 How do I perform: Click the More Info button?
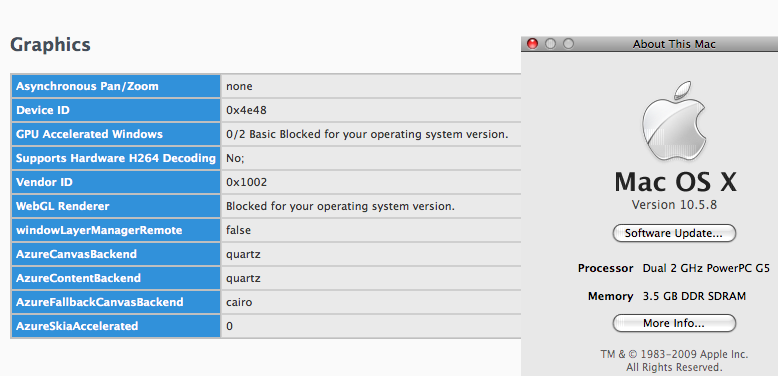point(674,323)
